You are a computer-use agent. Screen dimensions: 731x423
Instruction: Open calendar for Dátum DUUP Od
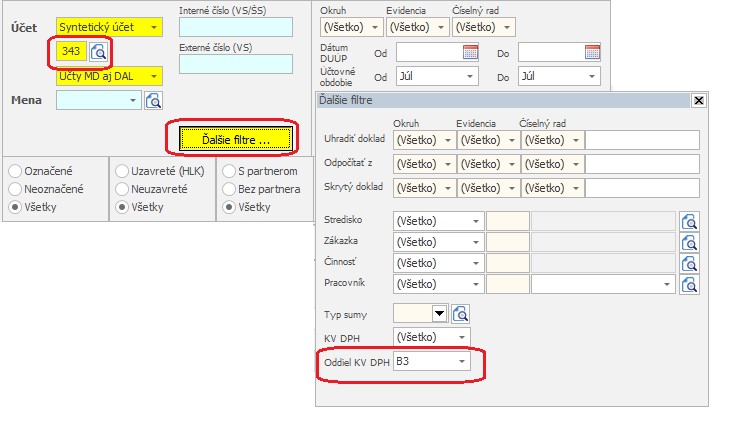[470, 52]
